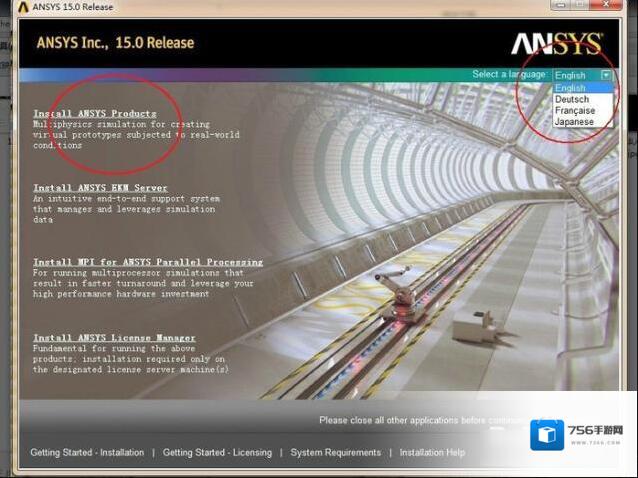Open Getting Started - Installation guide
This screenshot has width=638, height=478.
(87, 452)
